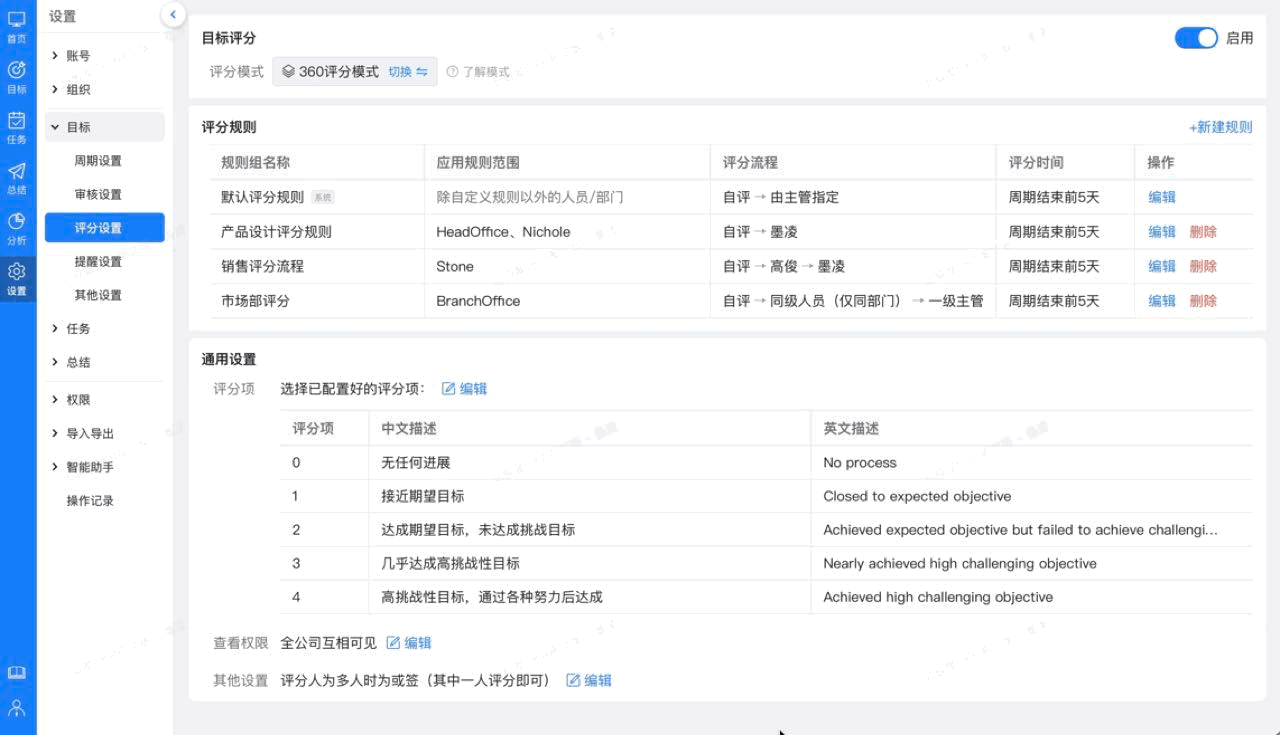The width and height of the screenshot is (1280, 735).
Task: Edit the 市场部评分 rule
Action: 1162,301
